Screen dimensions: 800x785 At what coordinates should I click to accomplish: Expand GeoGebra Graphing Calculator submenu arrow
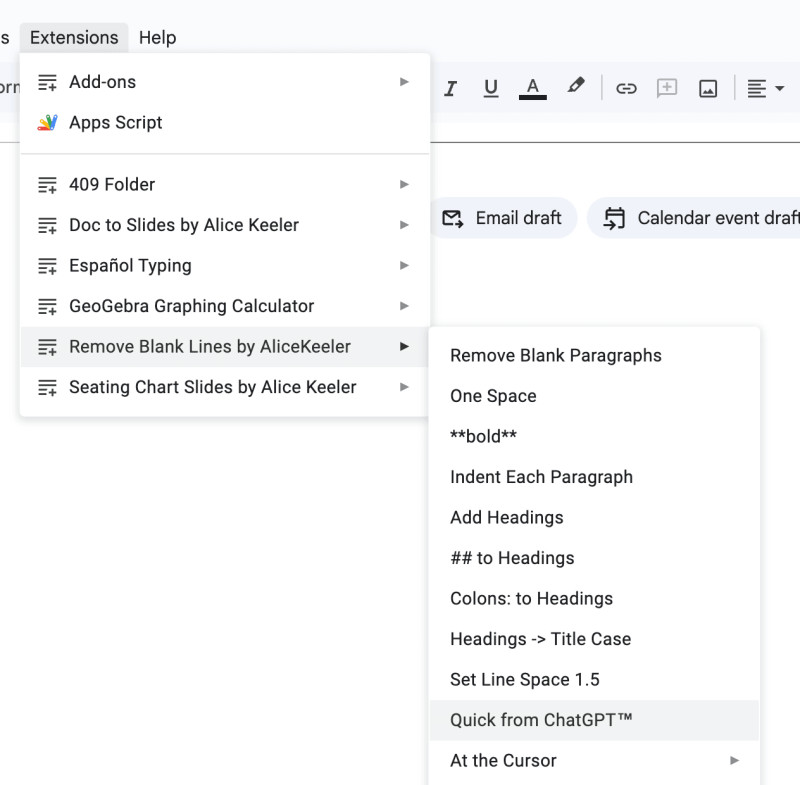pyautogui.click(x=404, y=306)
